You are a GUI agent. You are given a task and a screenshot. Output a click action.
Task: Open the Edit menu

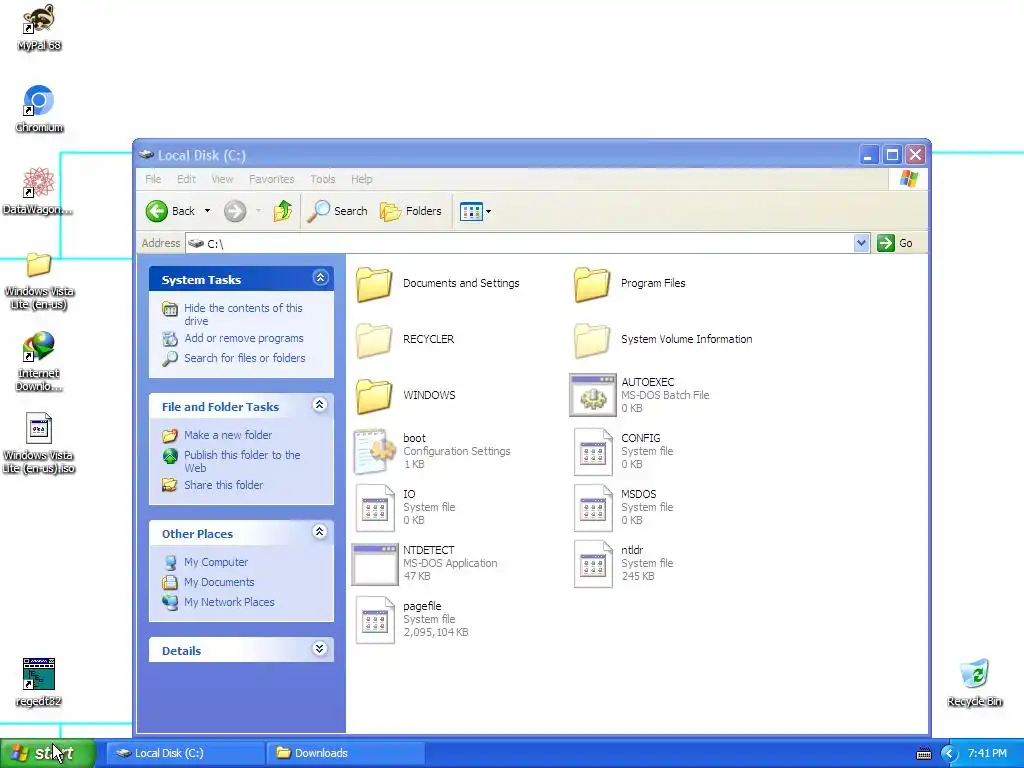[x=186, y=179]
